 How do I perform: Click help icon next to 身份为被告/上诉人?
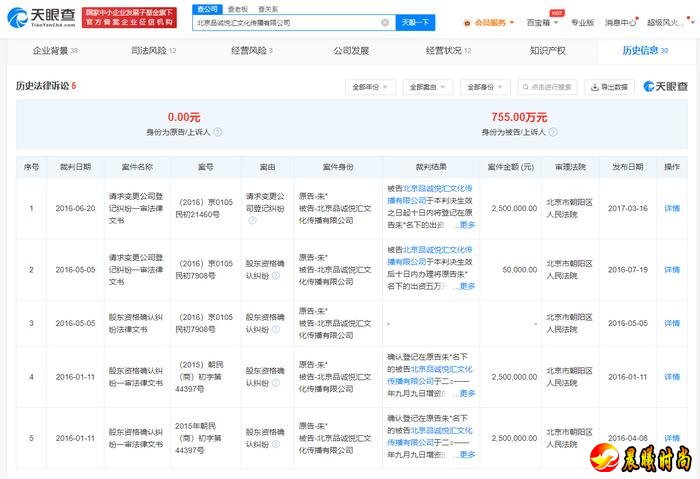coord(553,132)
